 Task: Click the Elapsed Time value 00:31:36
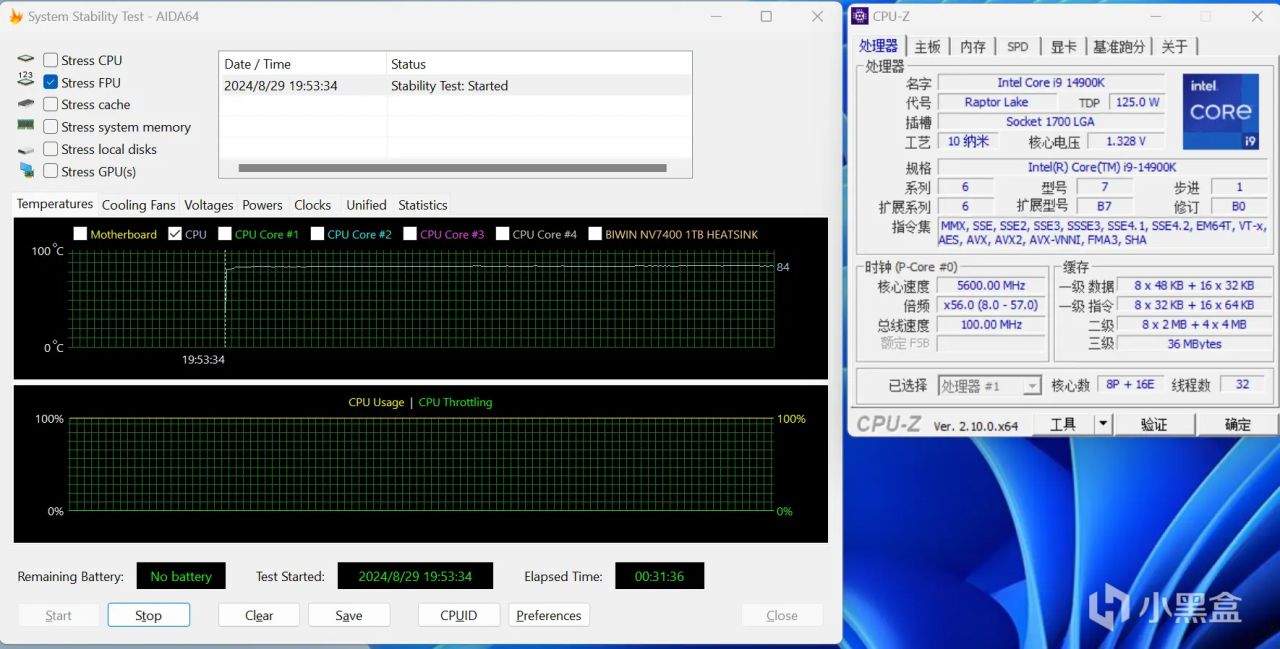click(x=659, y=576)
